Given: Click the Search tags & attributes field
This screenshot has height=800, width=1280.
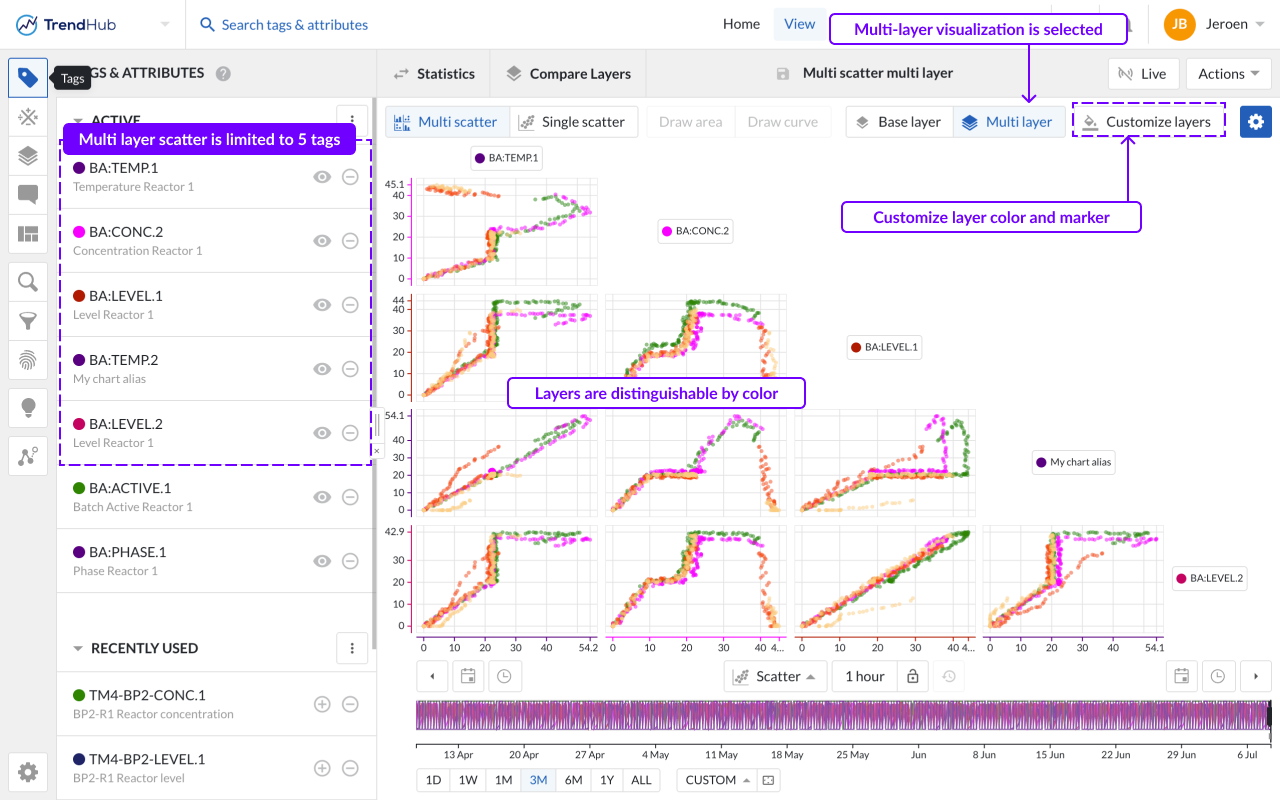Looking at the screenshot, I should pos(295,24).
